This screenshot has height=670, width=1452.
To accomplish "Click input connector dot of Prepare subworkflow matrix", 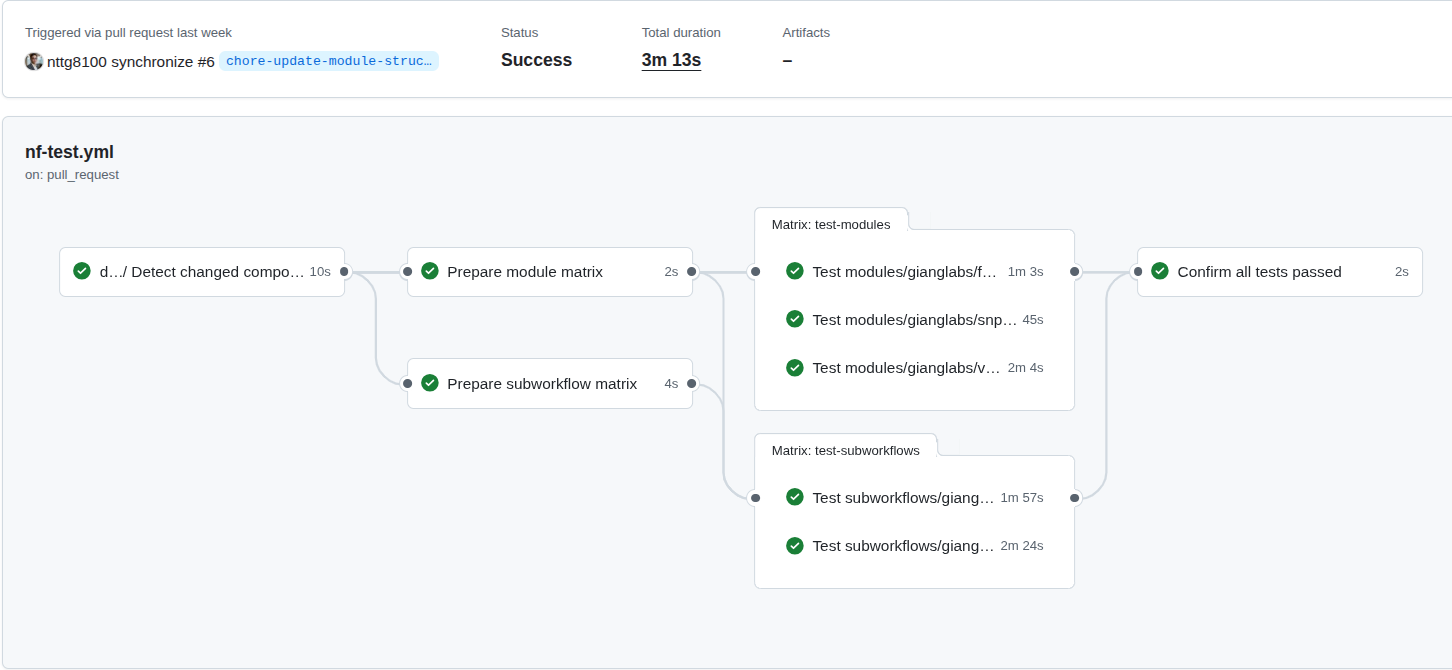I will pyautogui.click(x=407, y=383).
